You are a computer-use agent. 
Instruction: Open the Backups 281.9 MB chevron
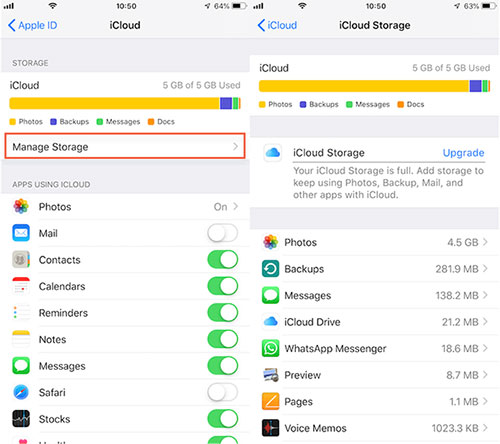click(x=485, y=268)
